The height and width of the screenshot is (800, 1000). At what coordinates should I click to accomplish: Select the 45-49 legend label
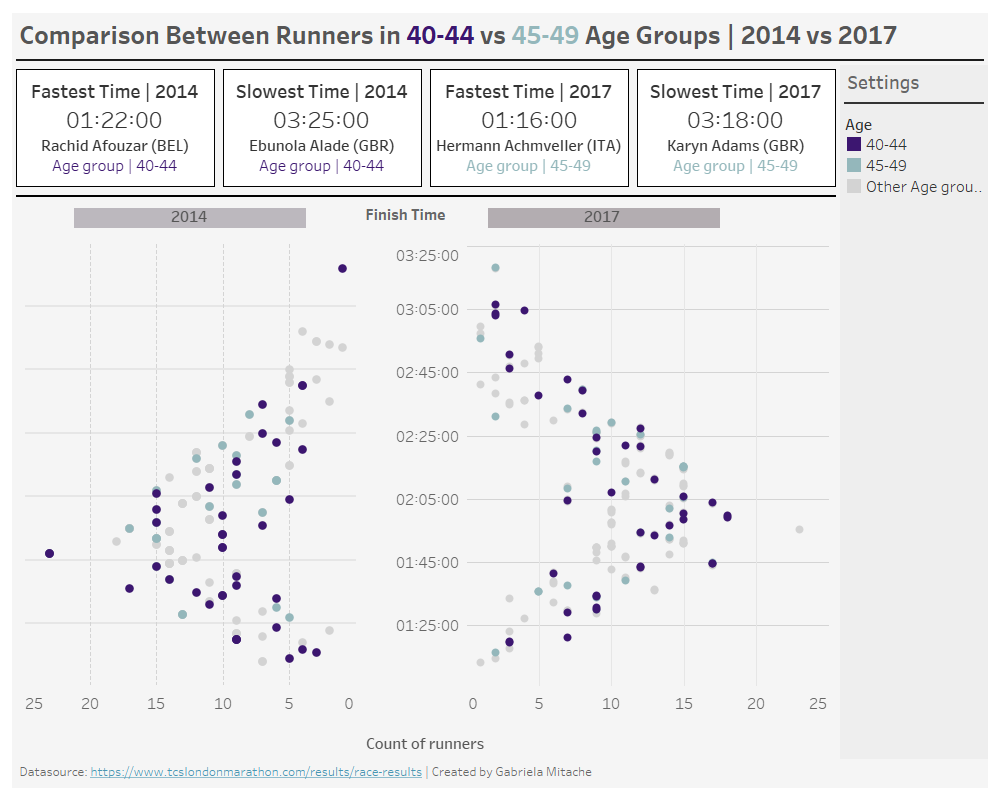886,166
